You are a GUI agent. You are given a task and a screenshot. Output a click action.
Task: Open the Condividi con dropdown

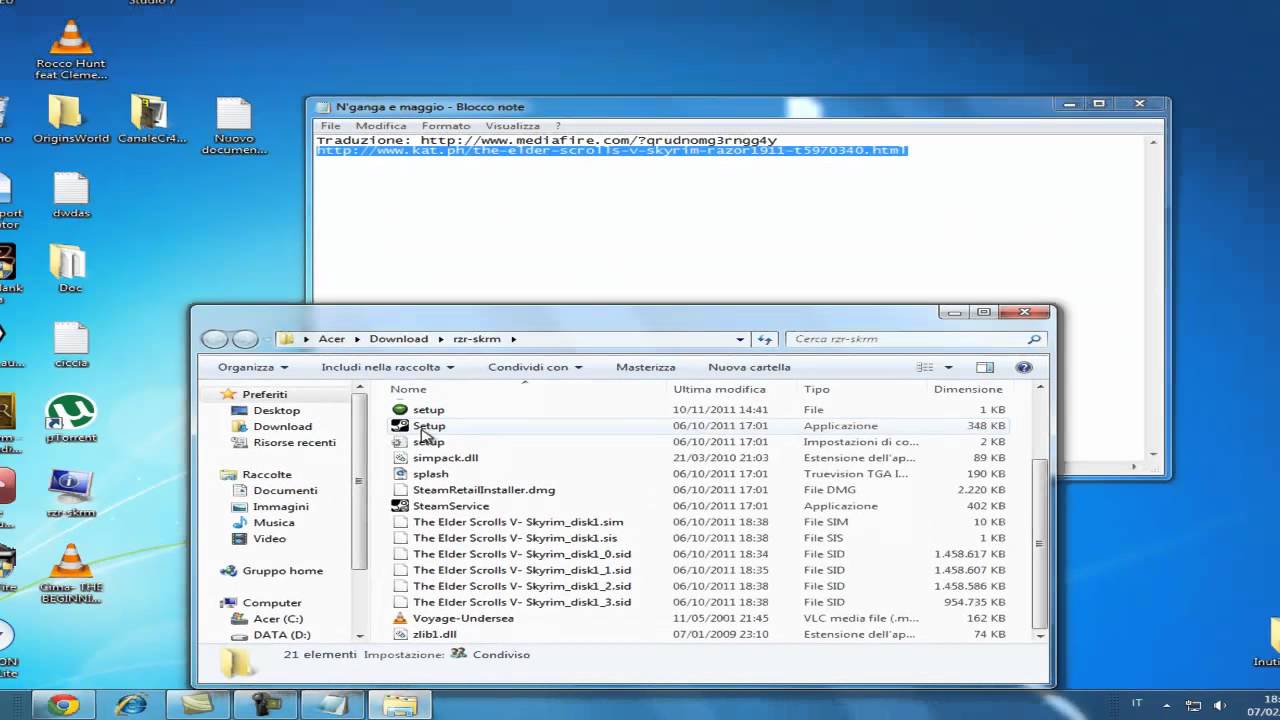(534, 367)
